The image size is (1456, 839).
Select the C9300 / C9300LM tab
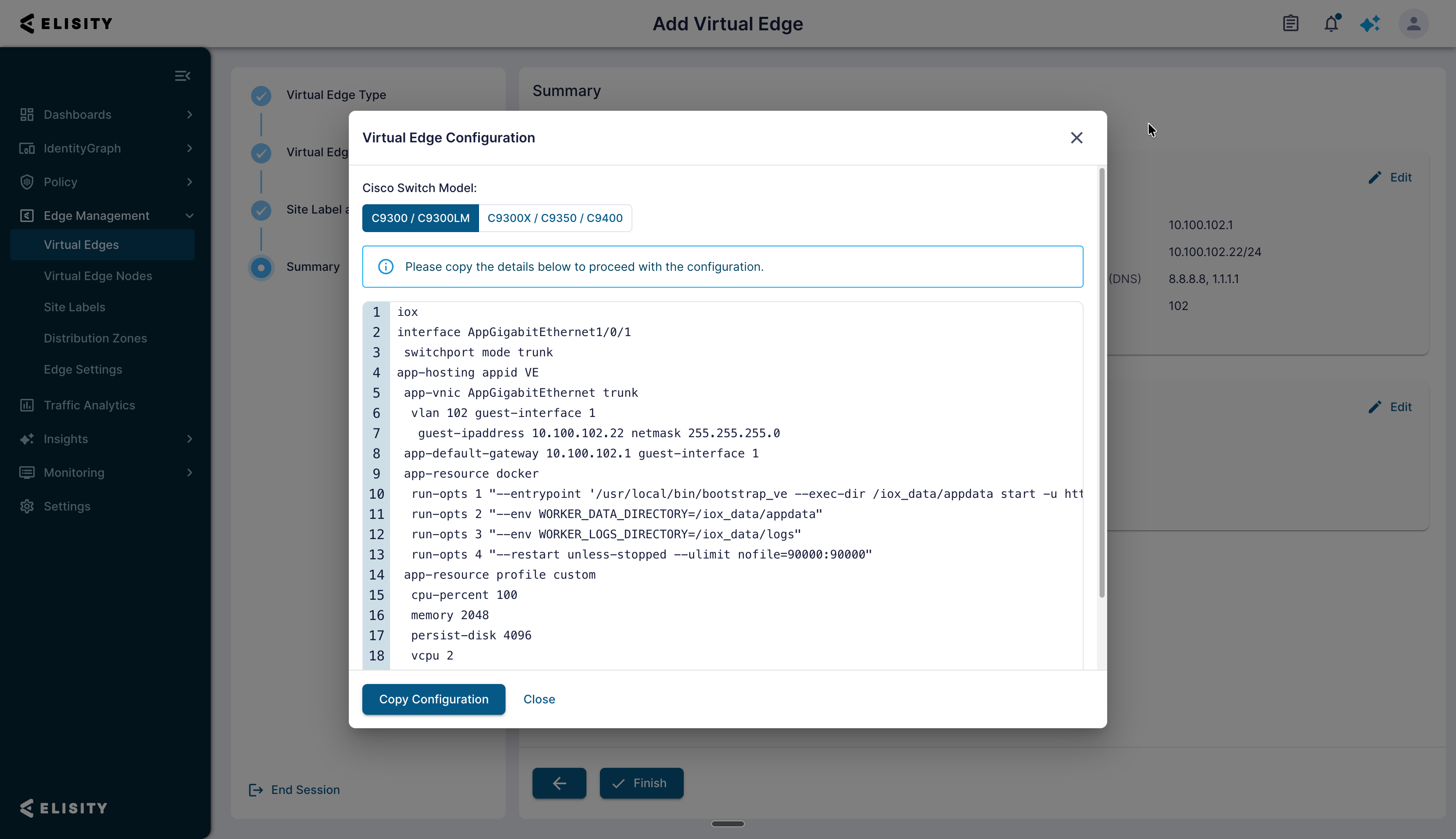[420, 218]
